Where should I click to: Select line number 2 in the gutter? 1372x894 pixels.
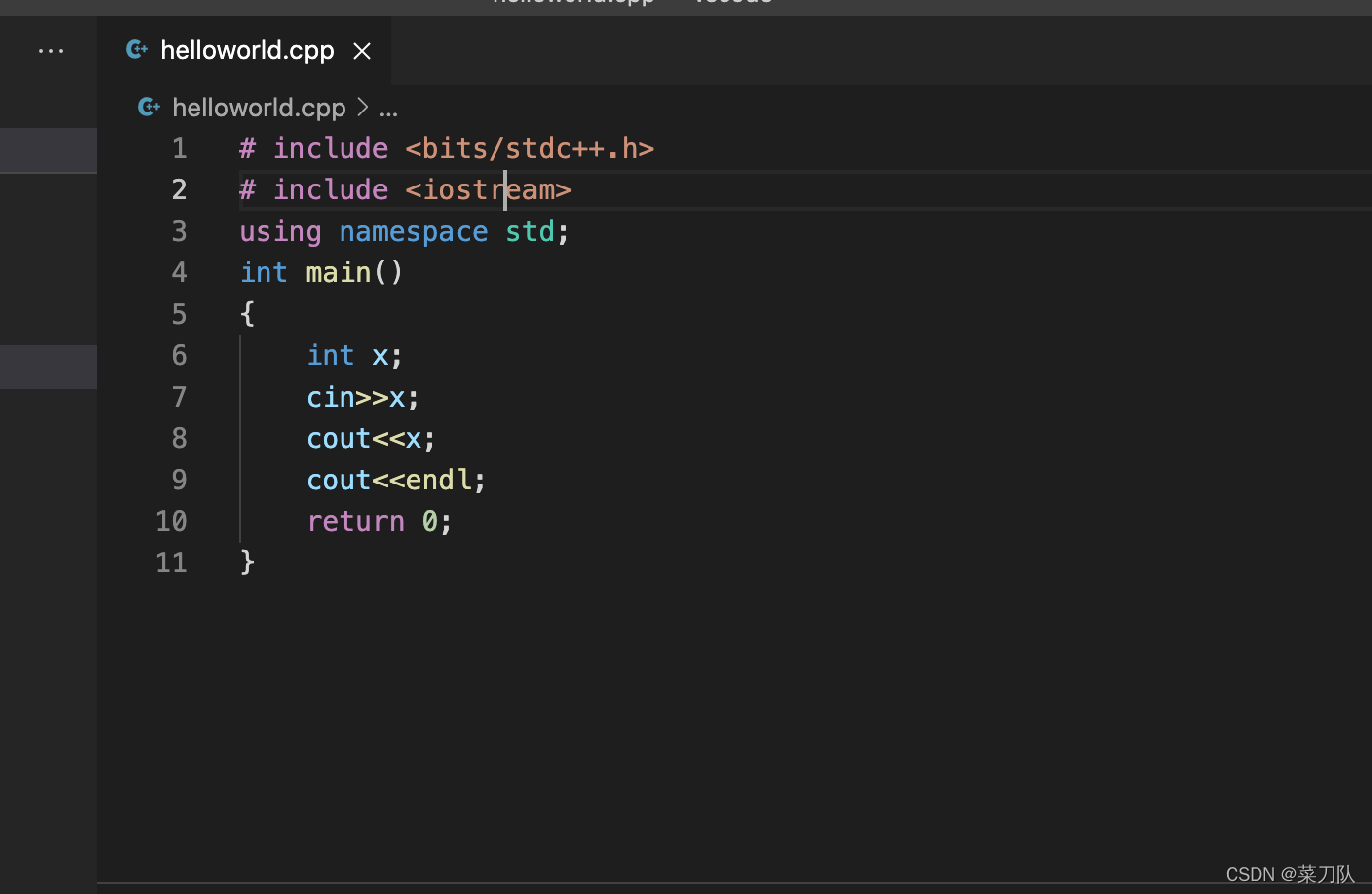point(179,190)
